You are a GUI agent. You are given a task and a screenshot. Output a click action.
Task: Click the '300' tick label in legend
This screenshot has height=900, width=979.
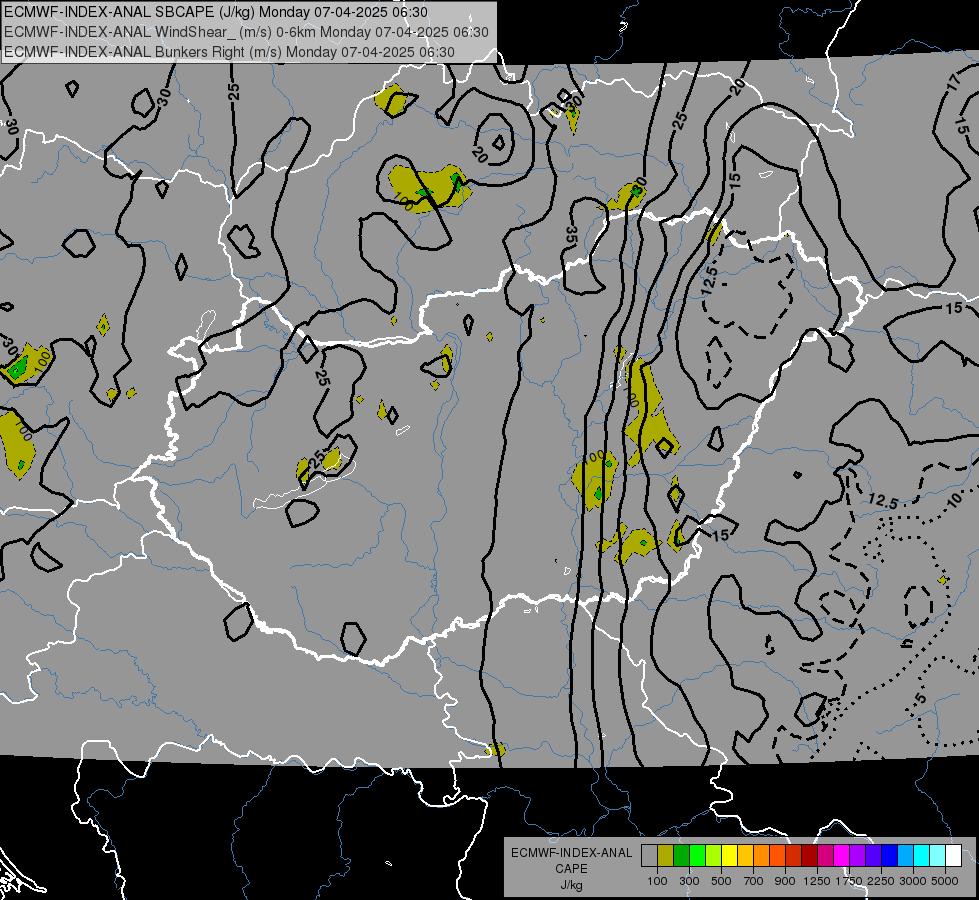(689, 881)
